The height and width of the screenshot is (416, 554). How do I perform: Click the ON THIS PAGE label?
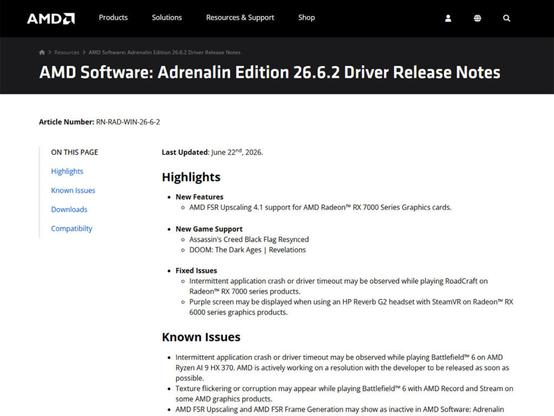pos(75,152)
